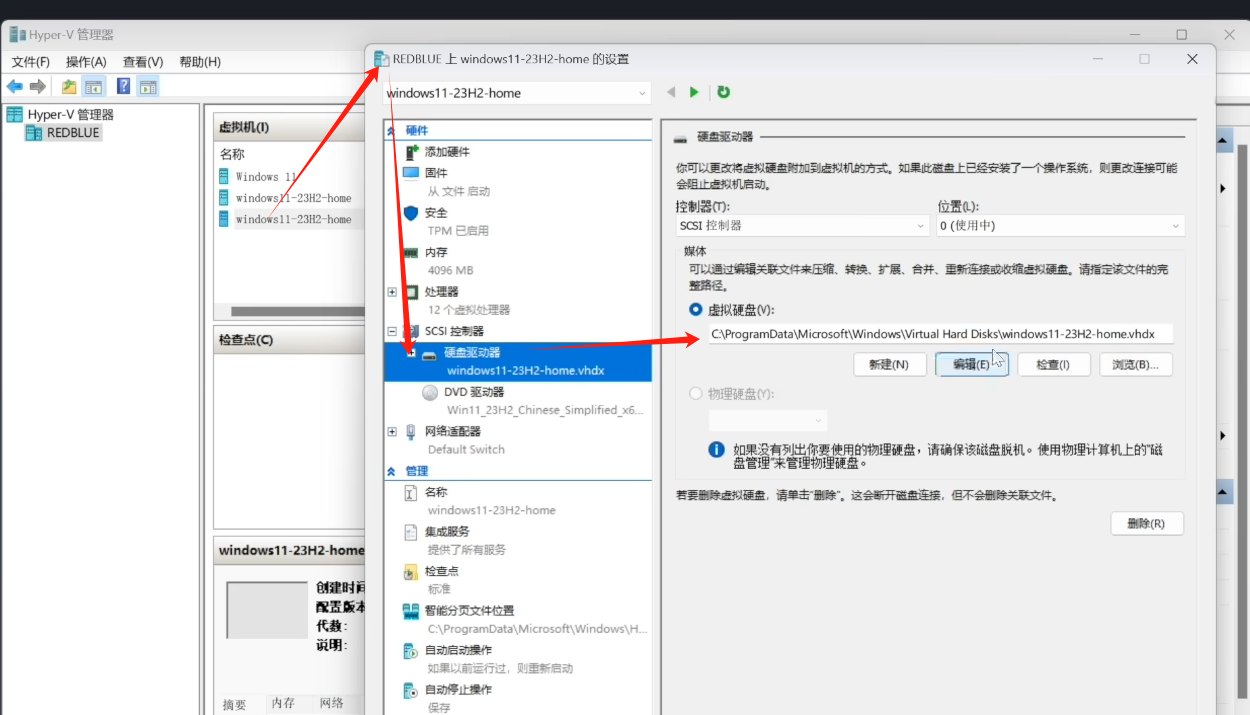This screenshot has width=1250, height=715.
Task: Open the disabled 物理硬盘 dropdown list
Action: click(768, 421)
